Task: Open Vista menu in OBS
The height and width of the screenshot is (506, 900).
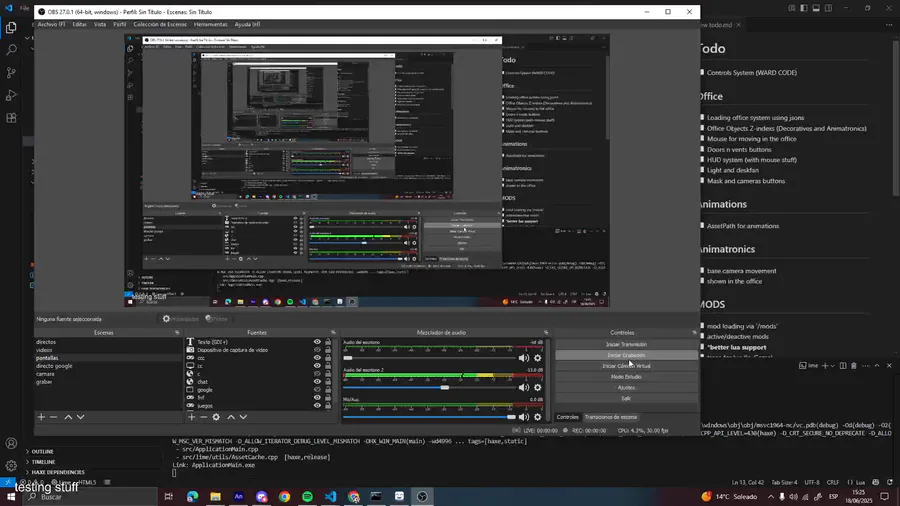Action: pos(100,25)
